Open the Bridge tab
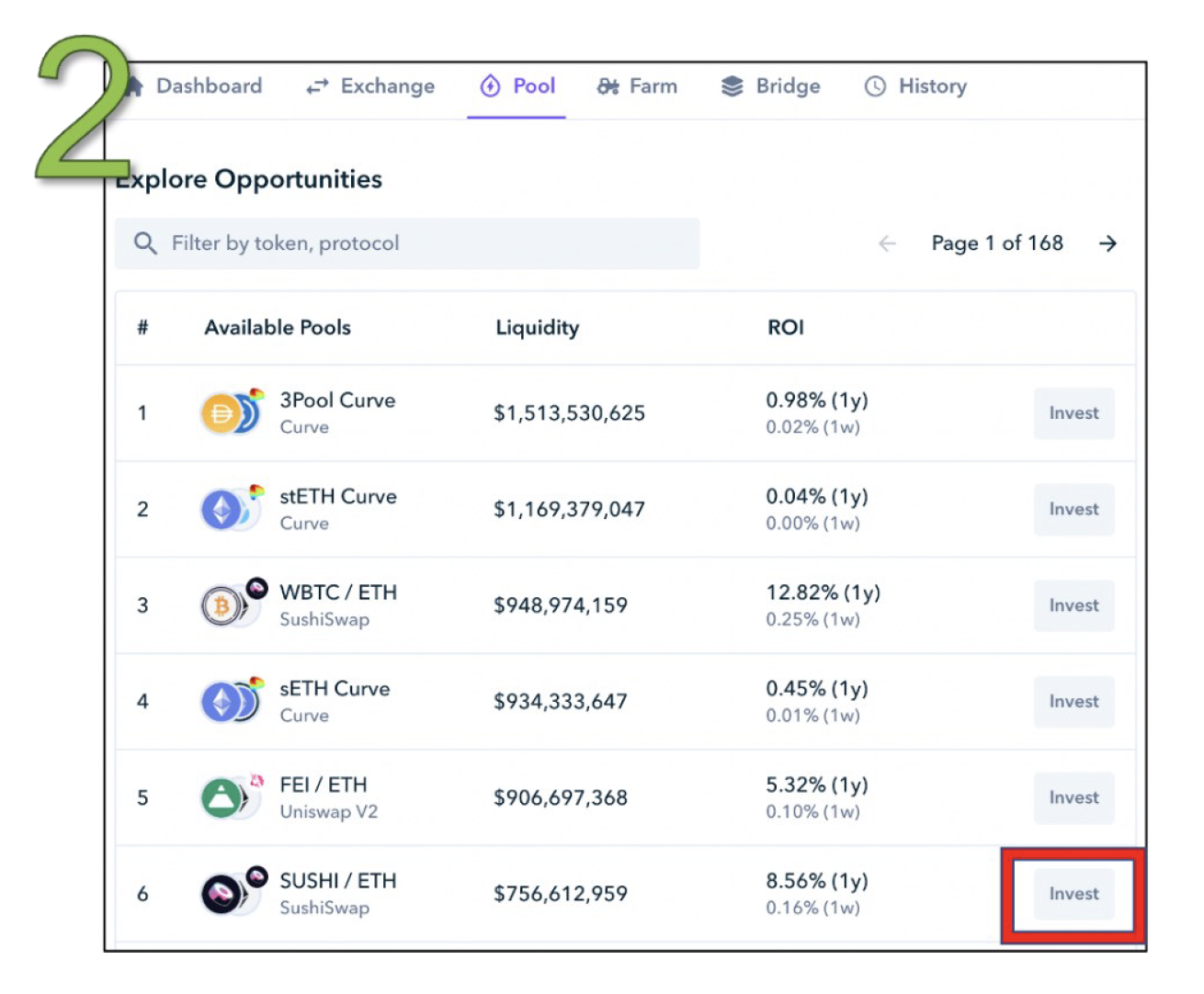The image size is (1204, 994). click(x=770, y=86)
